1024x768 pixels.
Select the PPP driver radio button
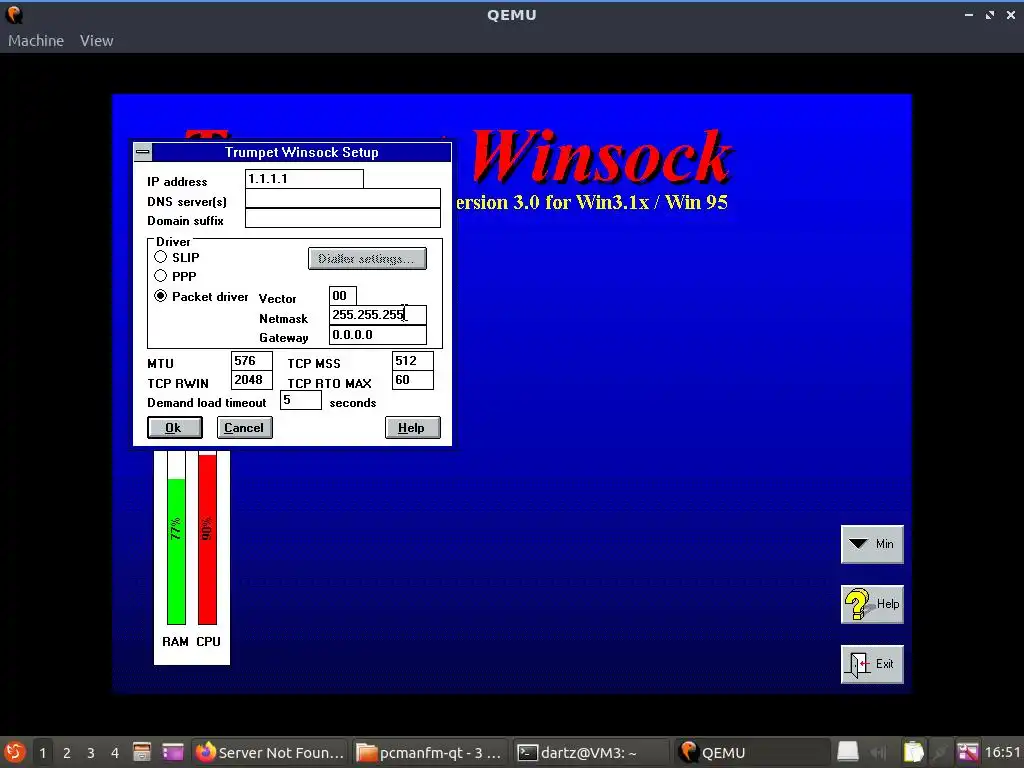[x=161, y=276]
